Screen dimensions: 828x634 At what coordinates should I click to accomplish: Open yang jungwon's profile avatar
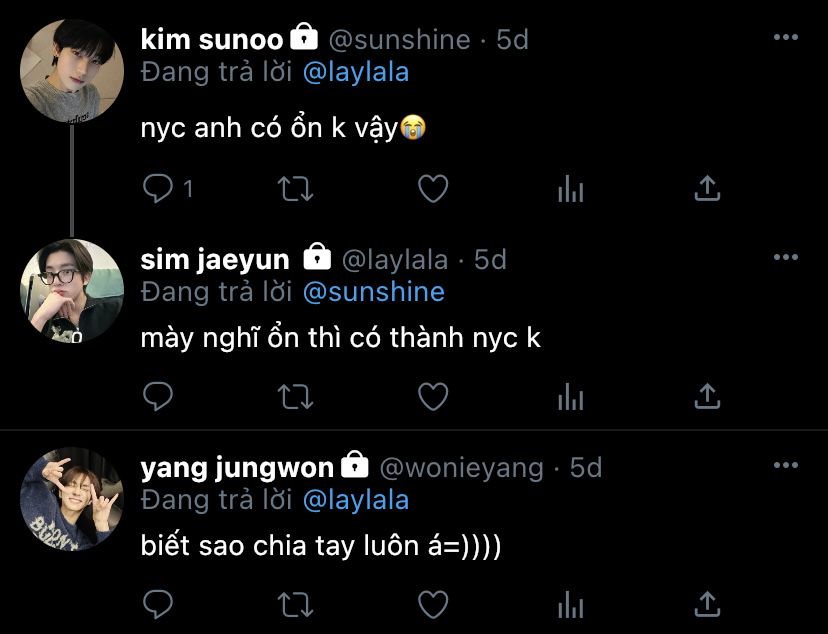tap(72, 499)
